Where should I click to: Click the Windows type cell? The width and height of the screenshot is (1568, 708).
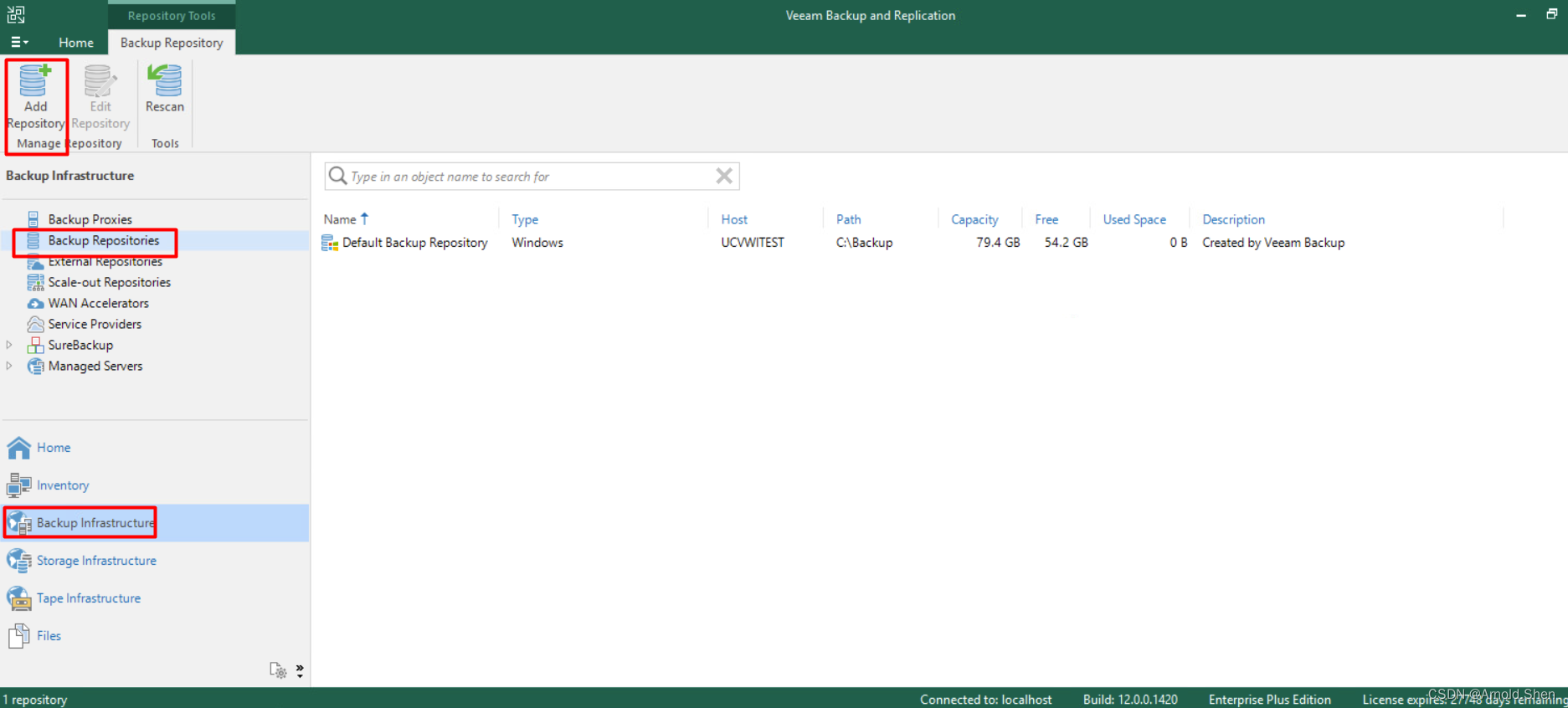coord(537,243)
